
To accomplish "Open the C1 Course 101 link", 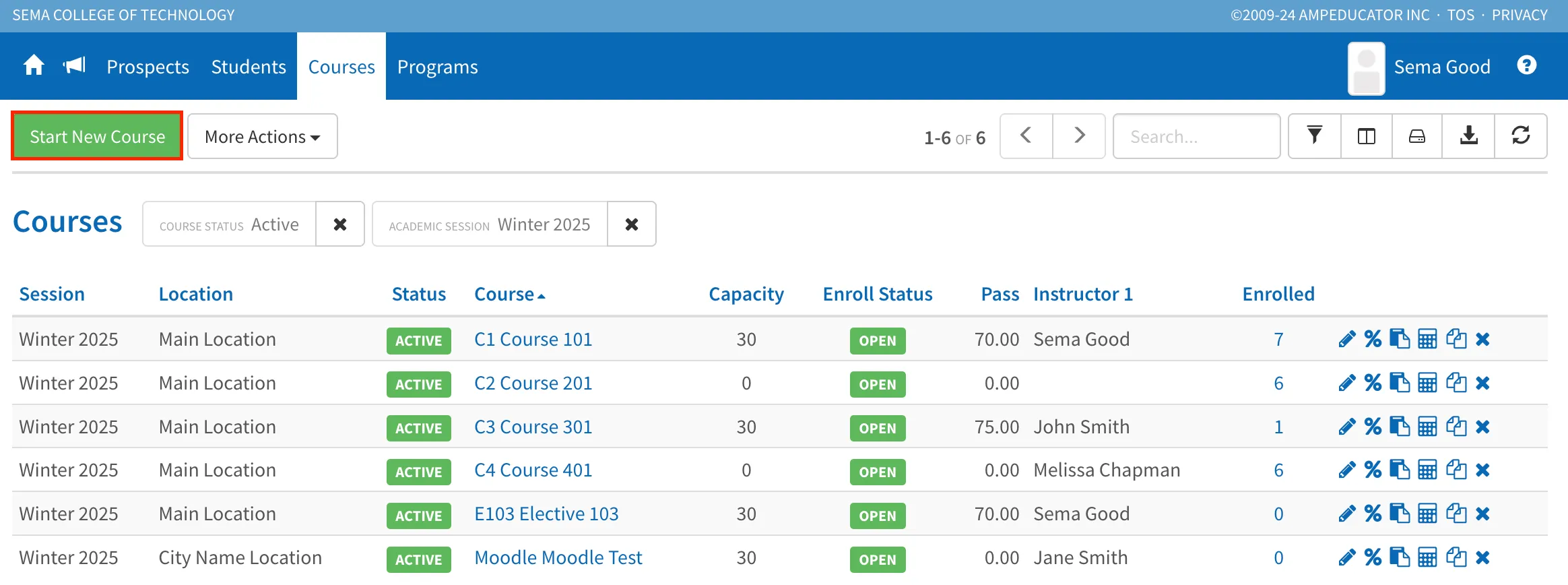I will click(x=533, y=339).
